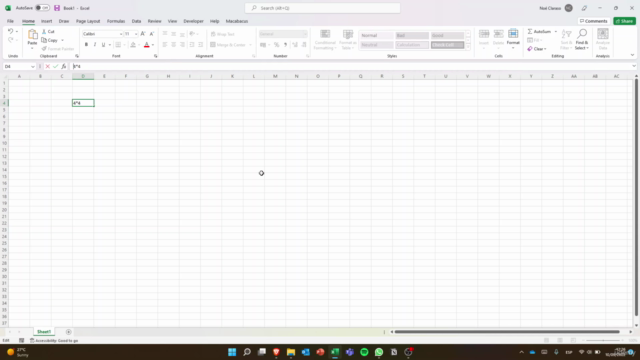Open the Underline style dropdown arrow
The width and height of the screenshot is (640, 360).
pos(109,44)
